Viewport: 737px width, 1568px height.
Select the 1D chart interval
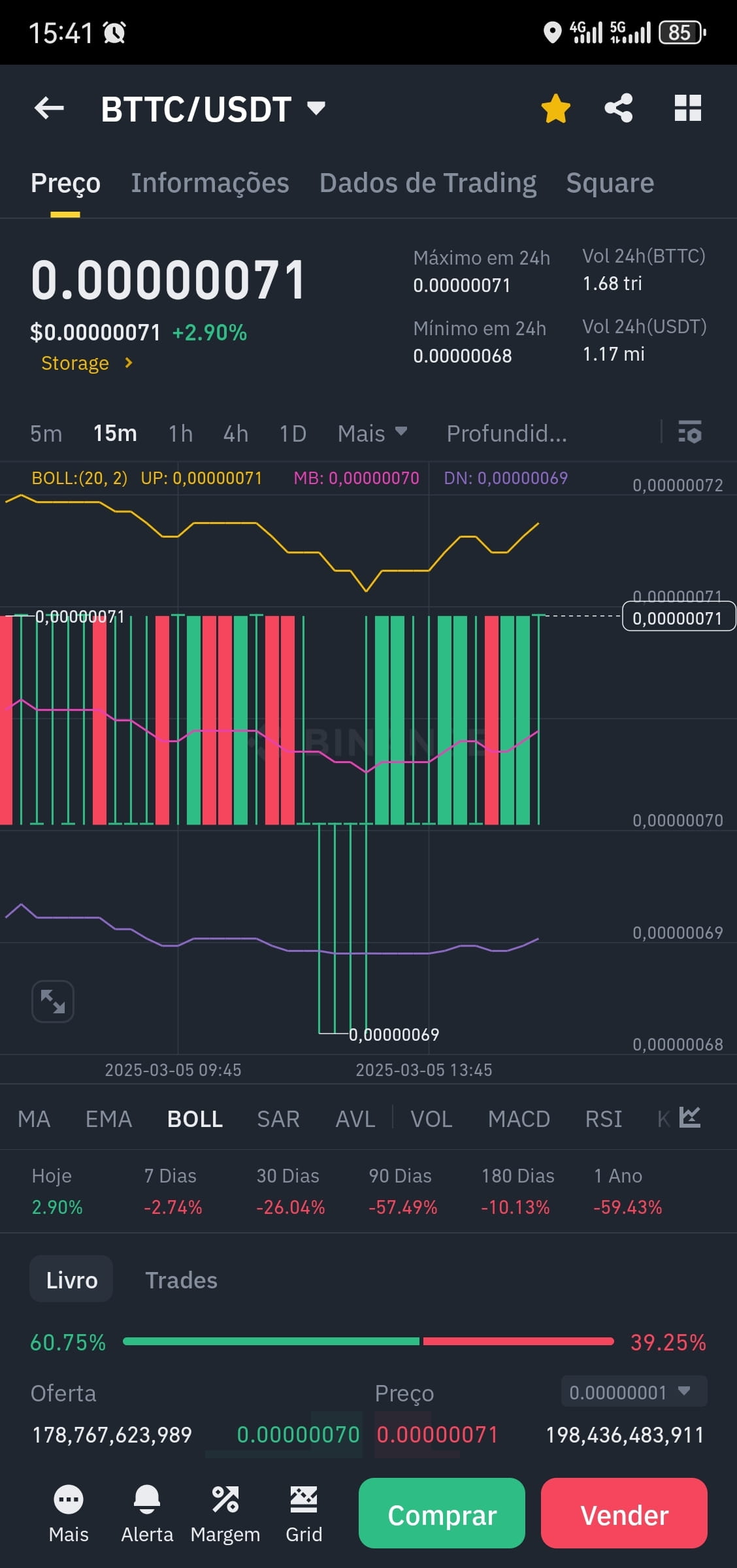coord(293,433)
